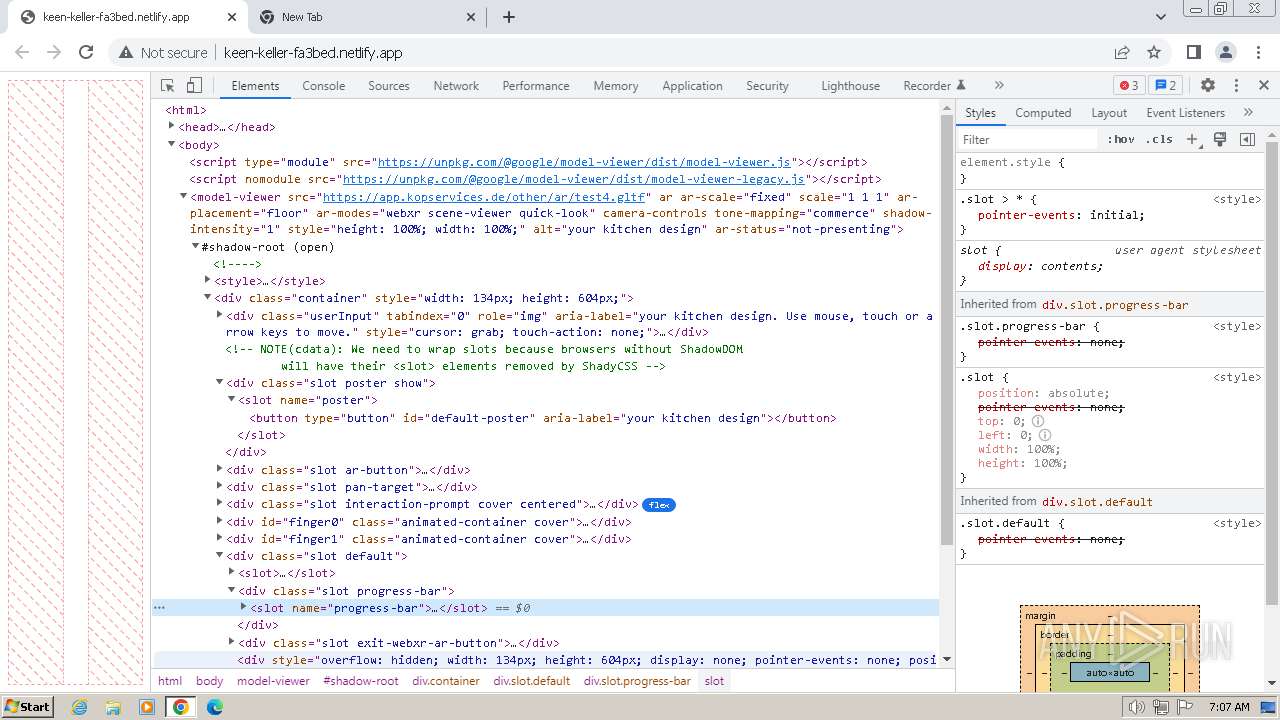
Task: Open the Event Listeners tab
Action: tap(1185, 113)
